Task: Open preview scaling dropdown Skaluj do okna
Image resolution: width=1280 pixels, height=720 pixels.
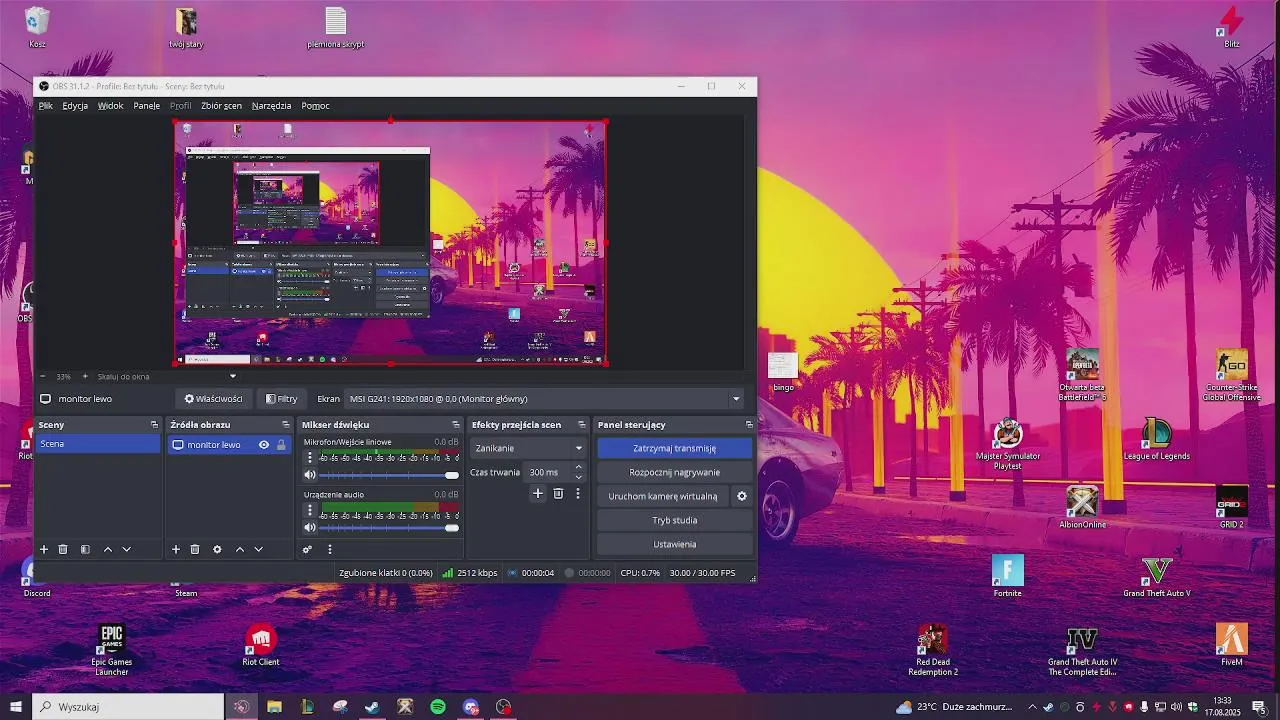Action: pos(167,377)
